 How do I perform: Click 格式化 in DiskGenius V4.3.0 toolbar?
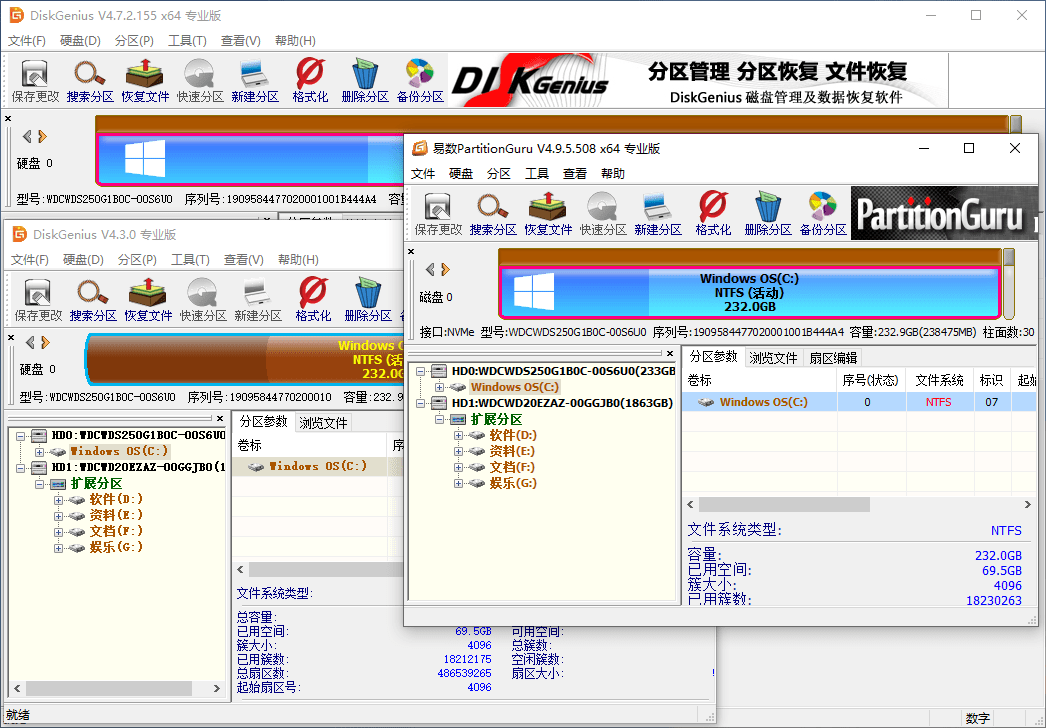313,300
